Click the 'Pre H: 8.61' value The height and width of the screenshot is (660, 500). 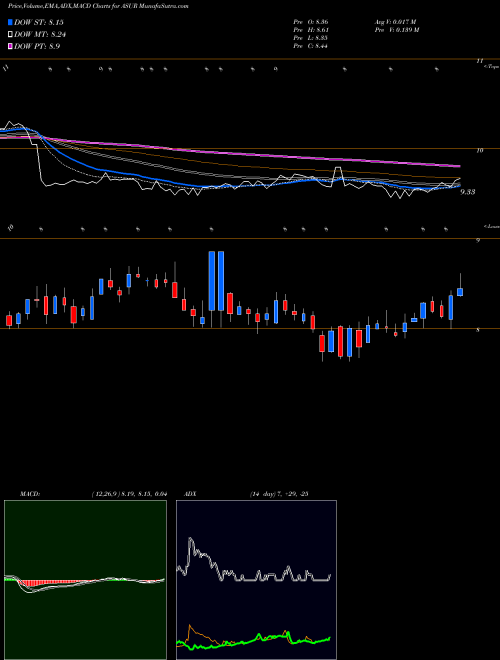coord(311,30)
